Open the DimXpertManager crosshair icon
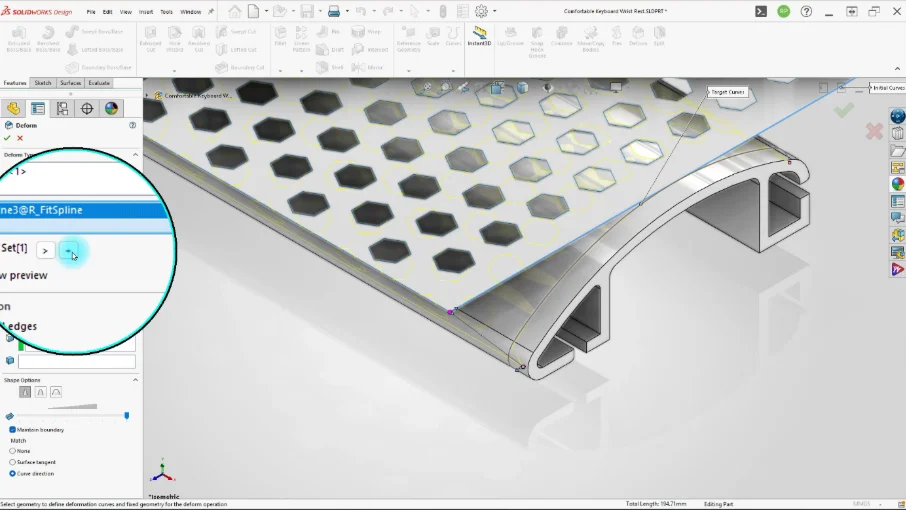The height and width of the screenshot is (510, 906). click(x=87, y=109)
